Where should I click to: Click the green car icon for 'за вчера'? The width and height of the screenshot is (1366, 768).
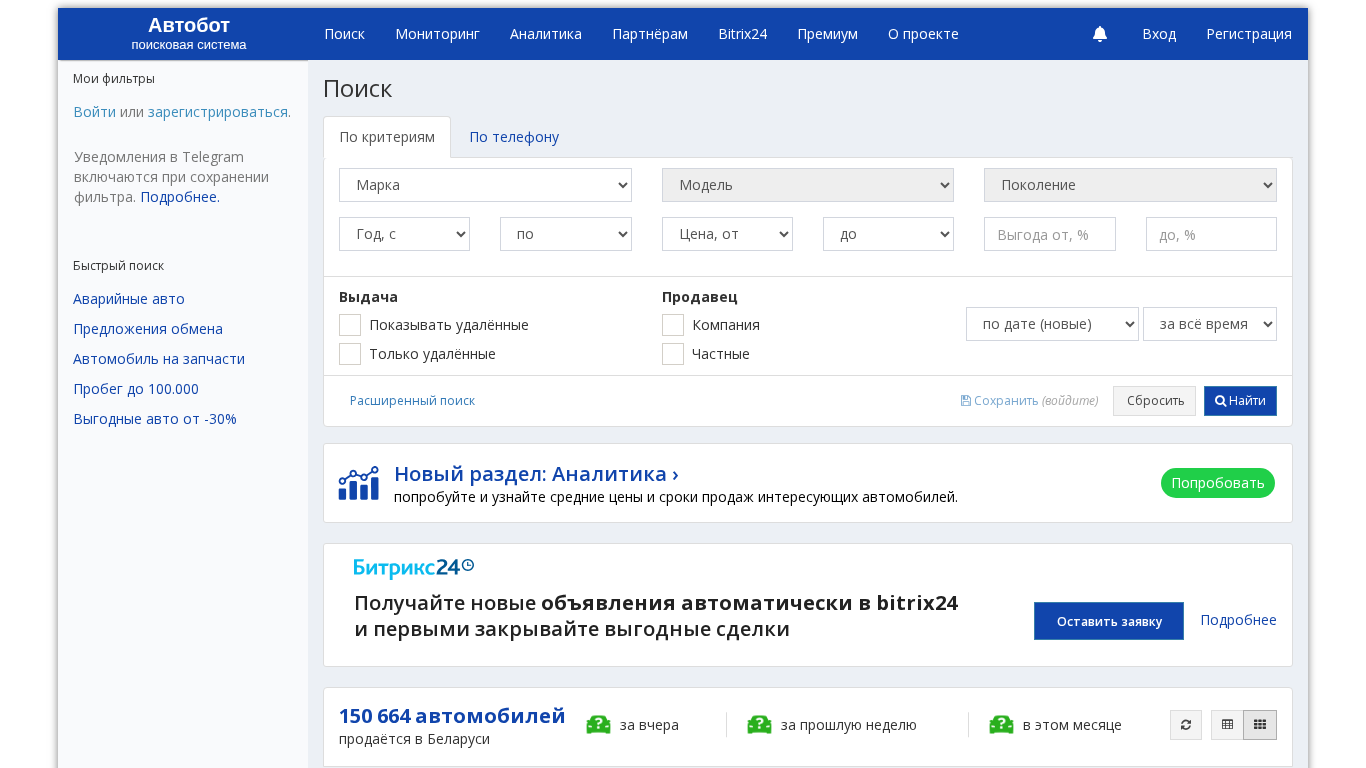[x=598, y=725]
